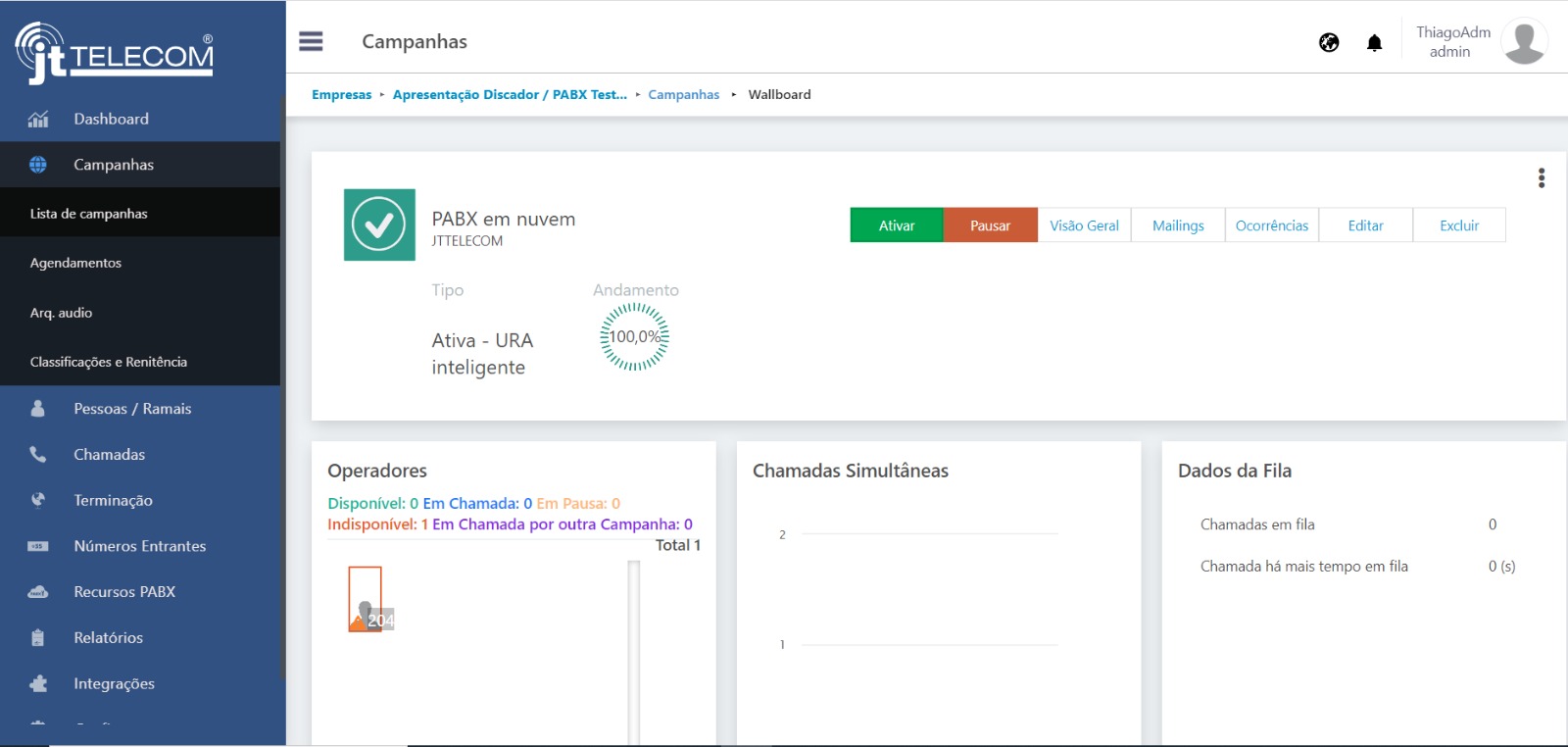
Task: Click the Relatórios clipboard icon
Action: tap(38, 637)
